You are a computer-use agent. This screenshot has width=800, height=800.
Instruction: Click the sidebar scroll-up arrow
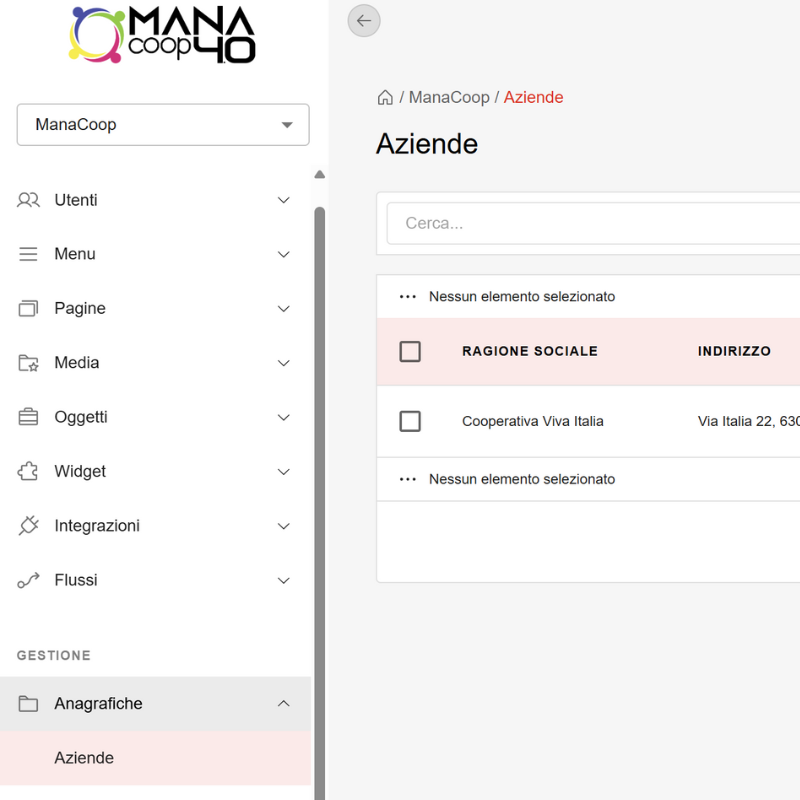tap(320, 175)
